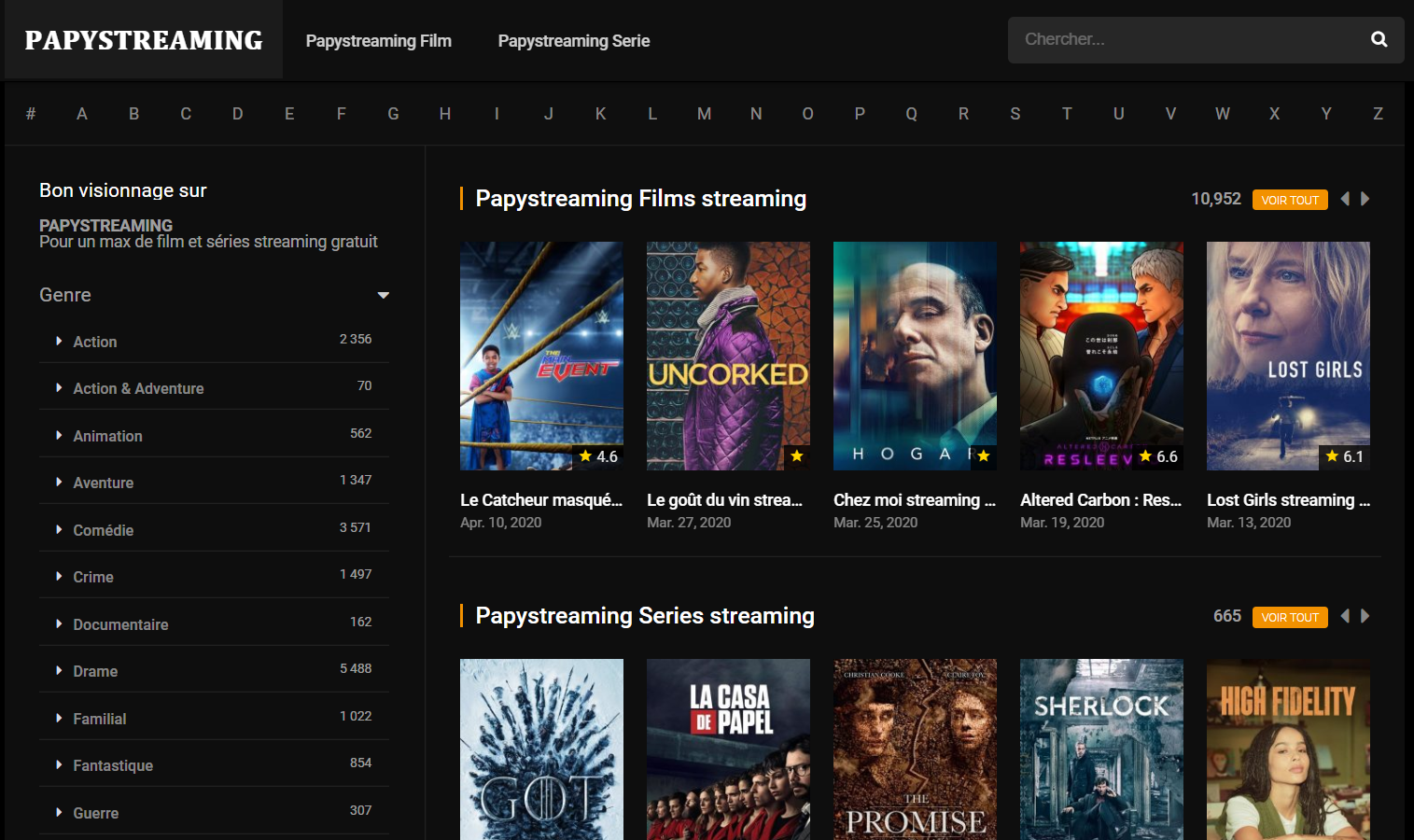Viewport: 1414px width, 840px height.
Task: Filter titles by letter Z
Action: [x=1378, y=114]
